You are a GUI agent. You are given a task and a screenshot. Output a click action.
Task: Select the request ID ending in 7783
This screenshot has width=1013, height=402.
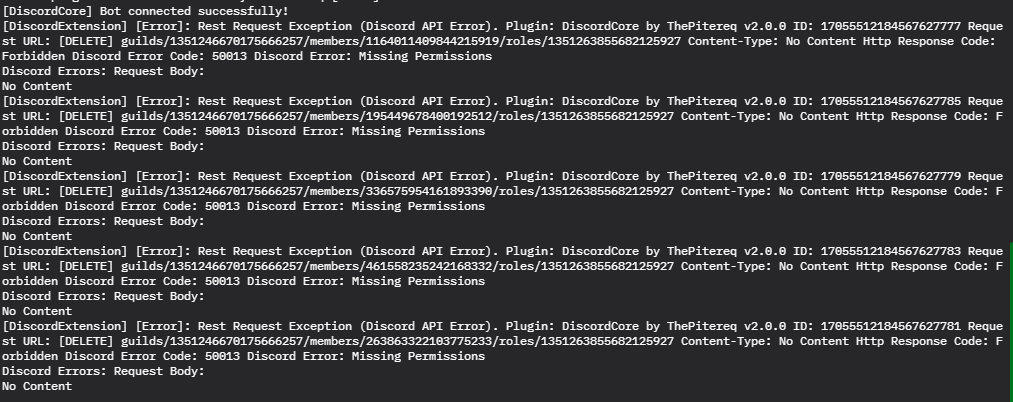894,251
